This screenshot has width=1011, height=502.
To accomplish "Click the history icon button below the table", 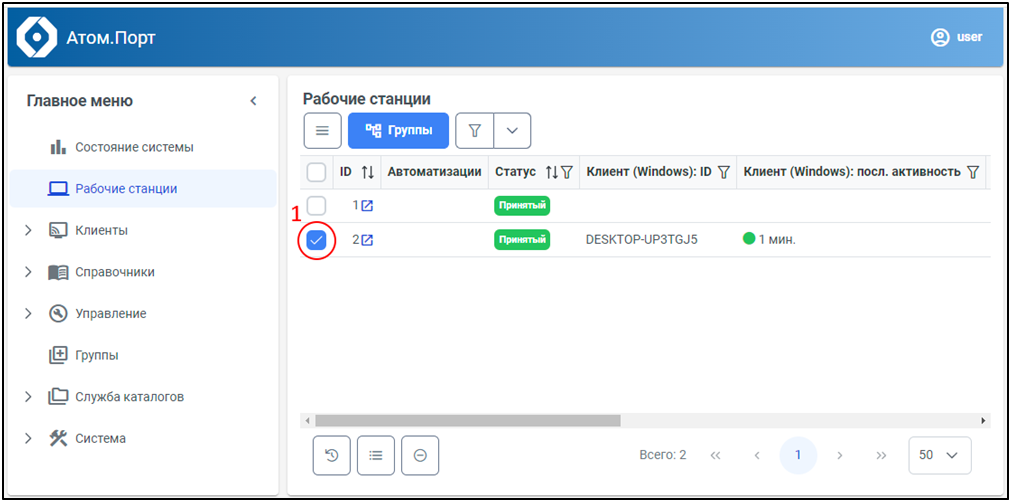I will click(x=331, y=455).
